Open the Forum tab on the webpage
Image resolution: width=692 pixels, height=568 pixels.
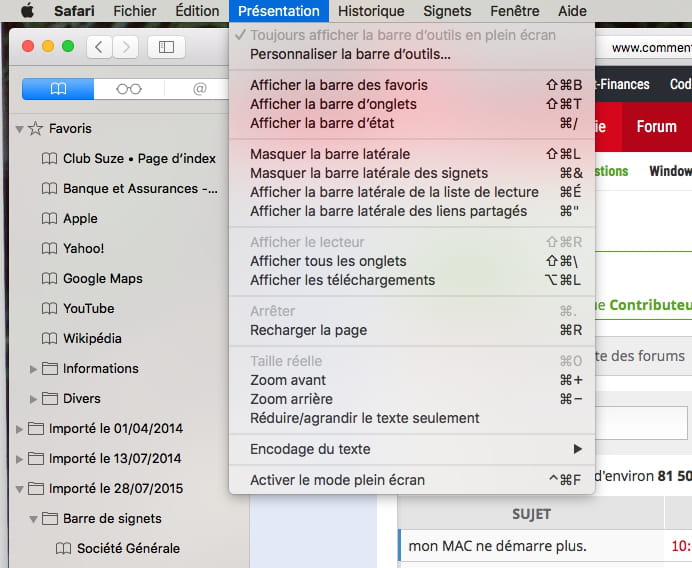click(x=657, y=127)
